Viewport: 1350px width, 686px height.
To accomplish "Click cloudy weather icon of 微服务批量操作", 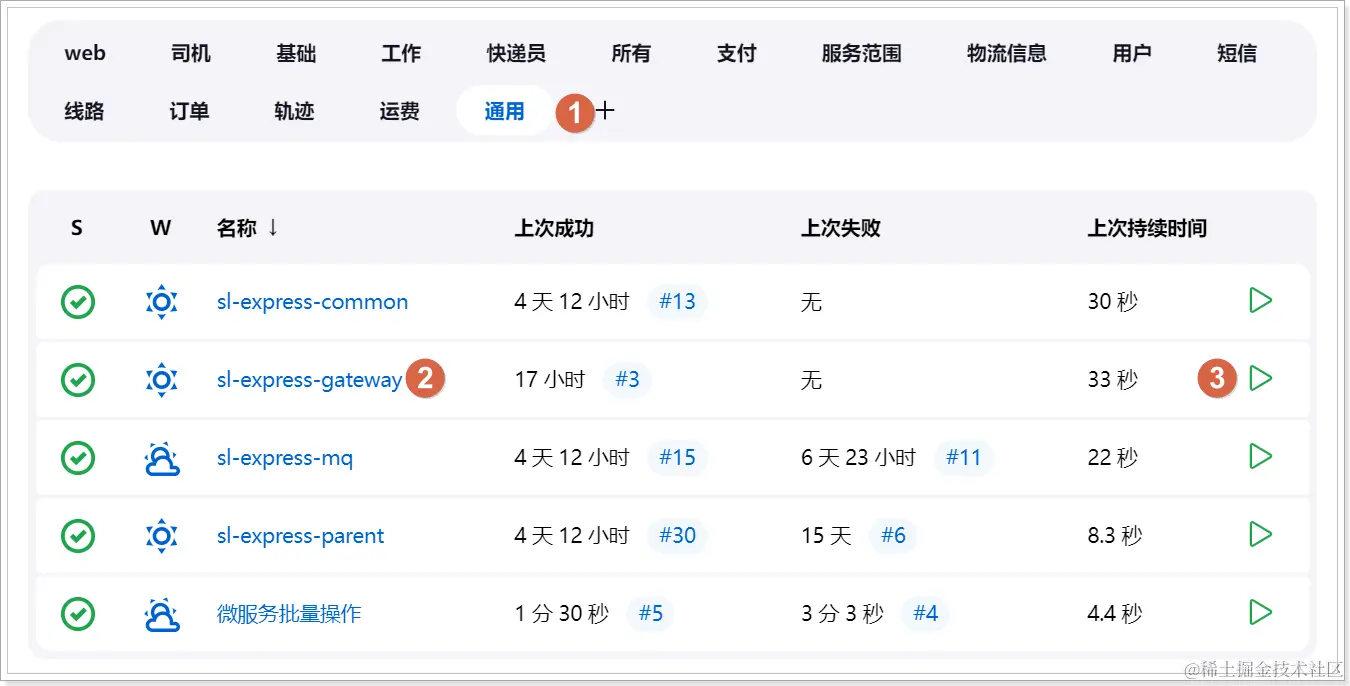I will (x=161, y=613).
